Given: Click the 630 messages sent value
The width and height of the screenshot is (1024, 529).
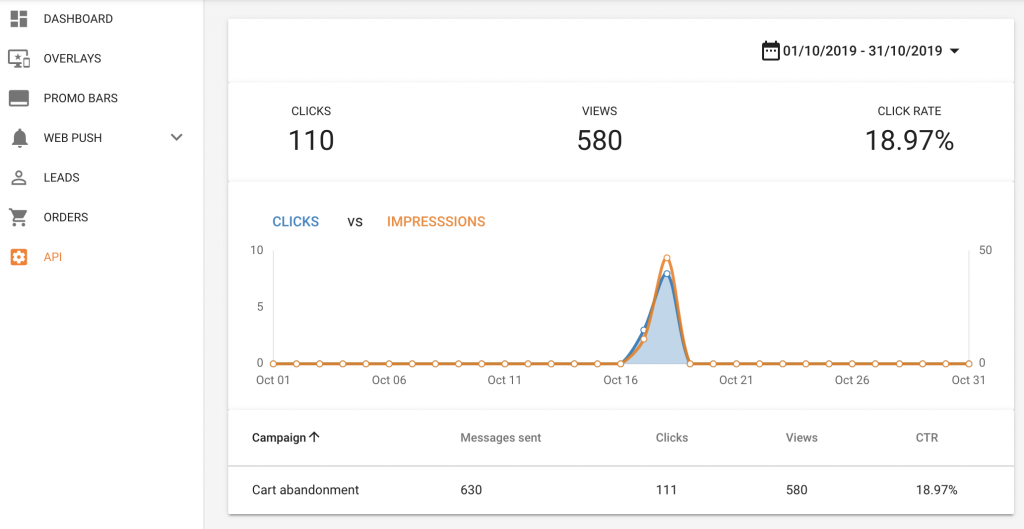Looking at the screenshot, I should (x=471, y=490).
